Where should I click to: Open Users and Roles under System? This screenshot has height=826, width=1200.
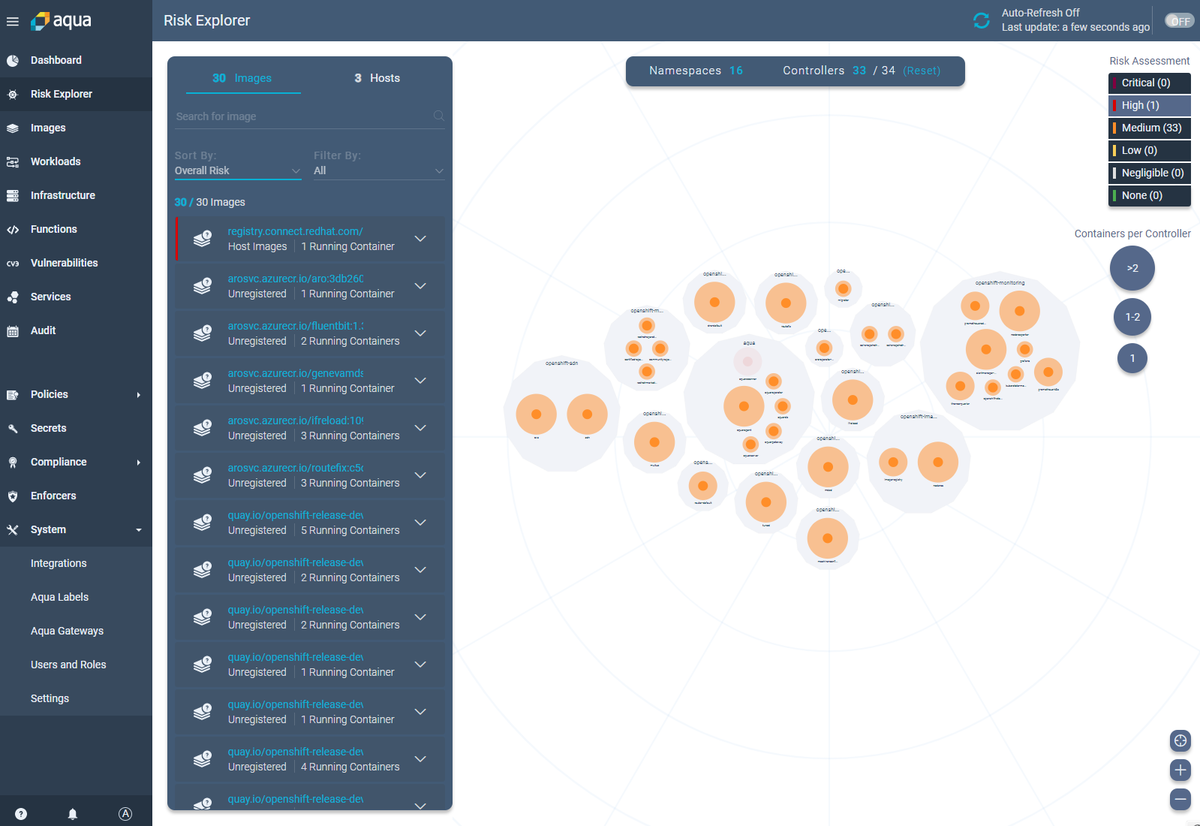(68, 665)
